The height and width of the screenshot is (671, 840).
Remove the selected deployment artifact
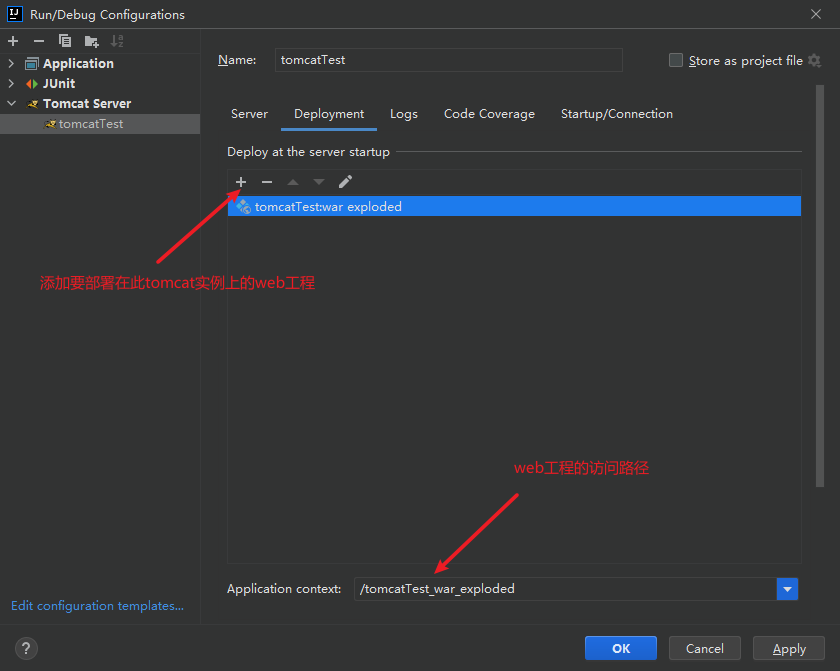(x=267, y=182)
